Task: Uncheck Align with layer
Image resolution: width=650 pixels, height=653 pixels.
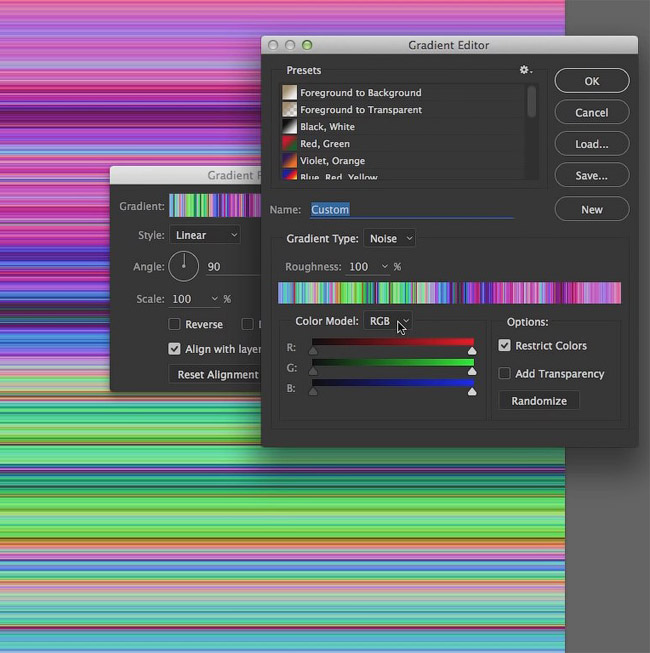Action: (x=174, y=349)
